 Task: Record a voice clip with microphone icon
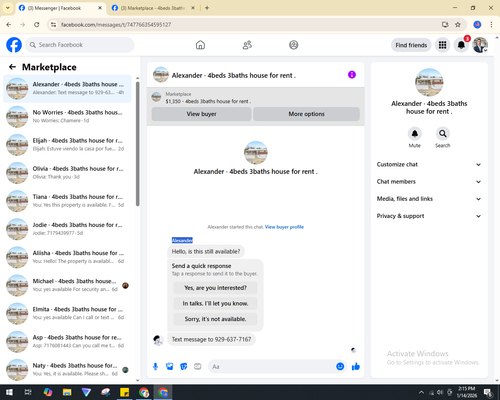(155, 367)
